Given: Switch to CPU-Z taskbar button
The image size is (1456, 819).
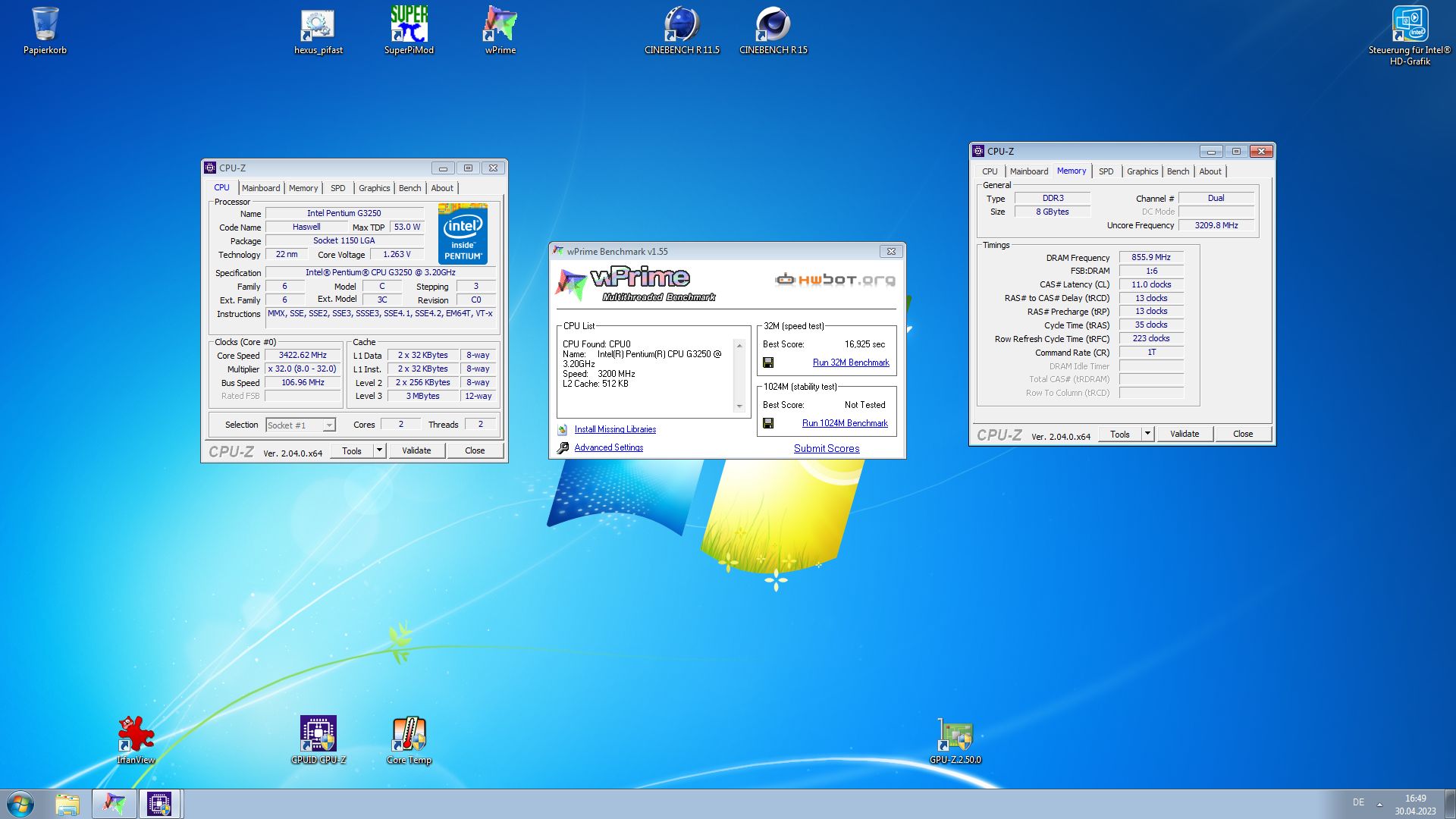Looking at the screenshot, I should pos(159,804).
